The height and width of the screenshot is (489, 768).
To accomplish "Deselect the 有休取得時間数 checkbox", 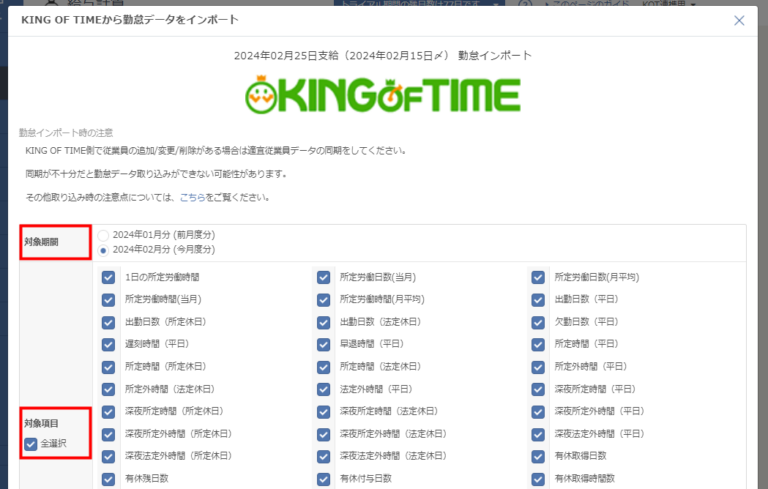I will (x=539, y=479).
